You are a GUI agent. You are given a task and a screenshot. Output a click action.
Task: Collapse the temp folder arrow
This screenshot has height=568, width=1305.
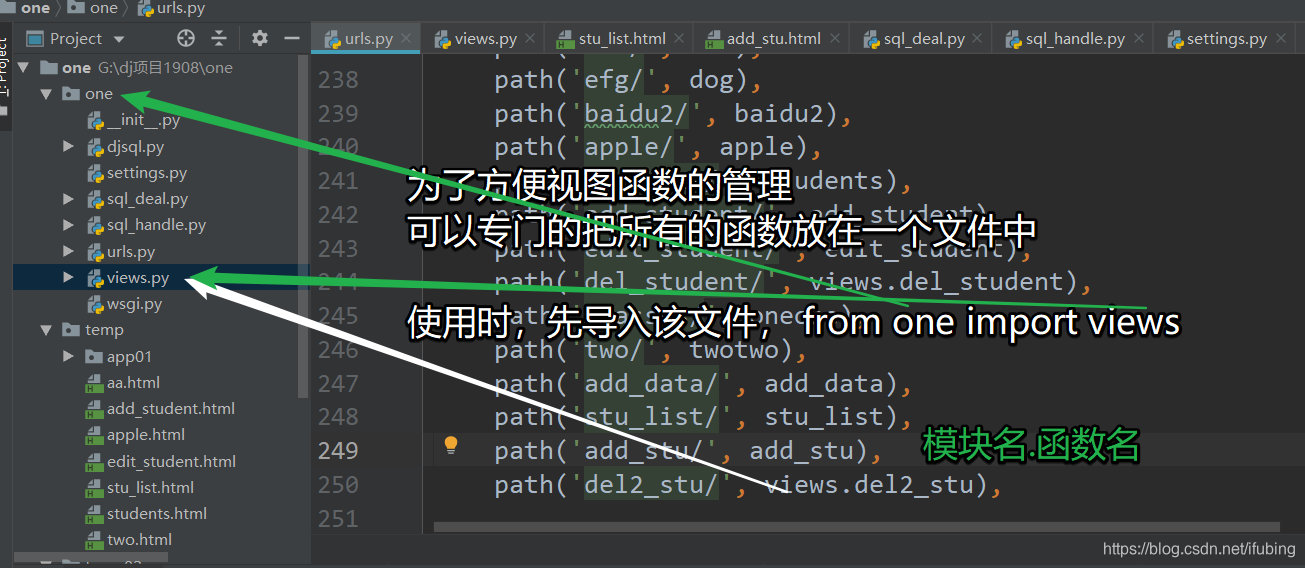click(45, 330)
